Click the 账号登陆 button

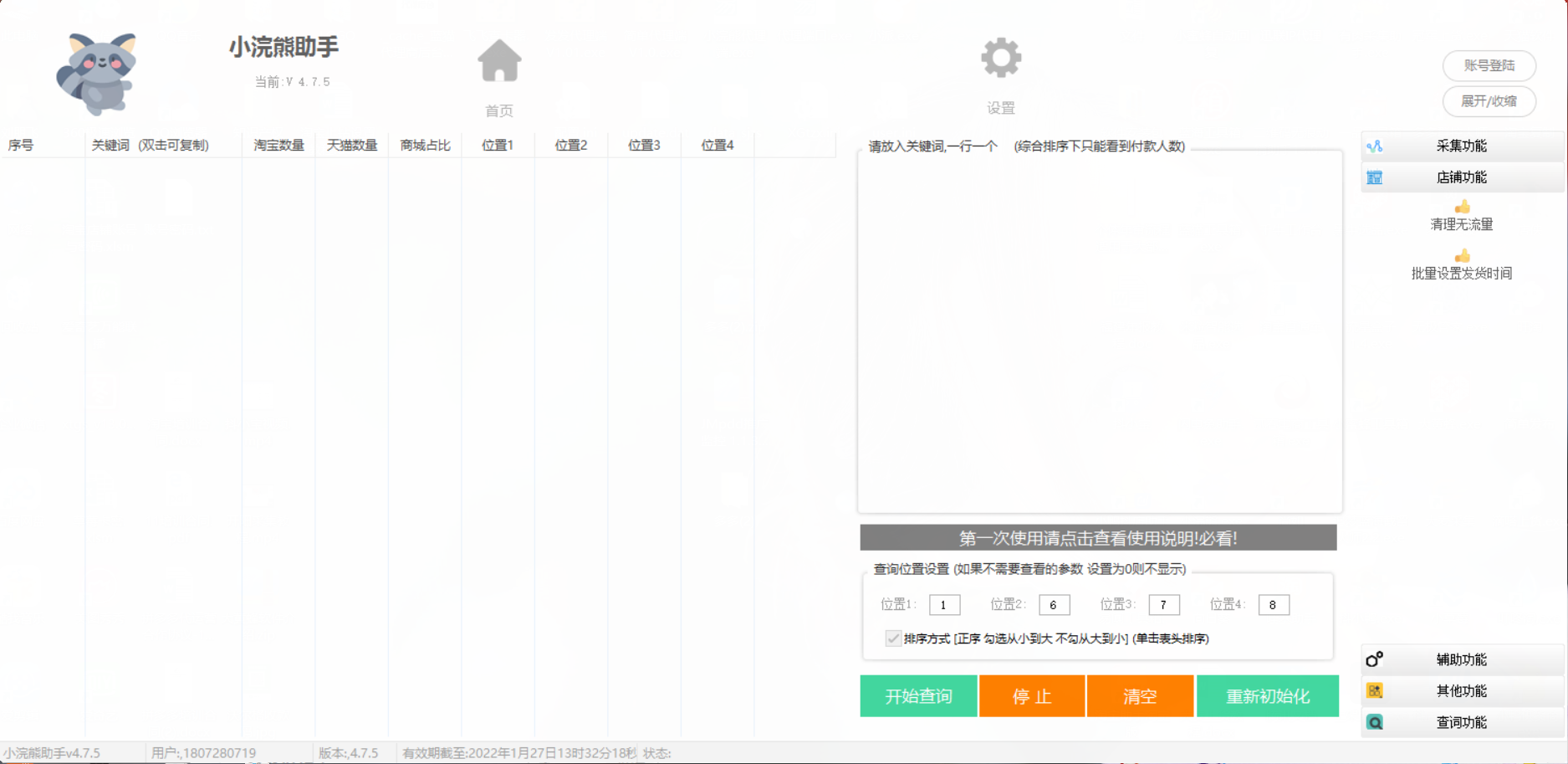pyautogui.click(x=1489, y=65)
